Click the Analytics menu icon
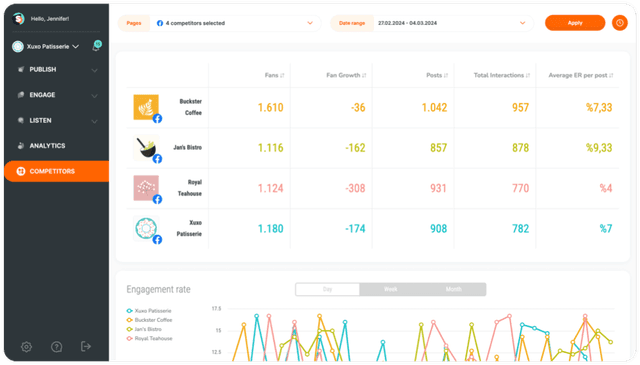Image resolution: width=640 pixels, height=365 pixels. pos(21,146)
